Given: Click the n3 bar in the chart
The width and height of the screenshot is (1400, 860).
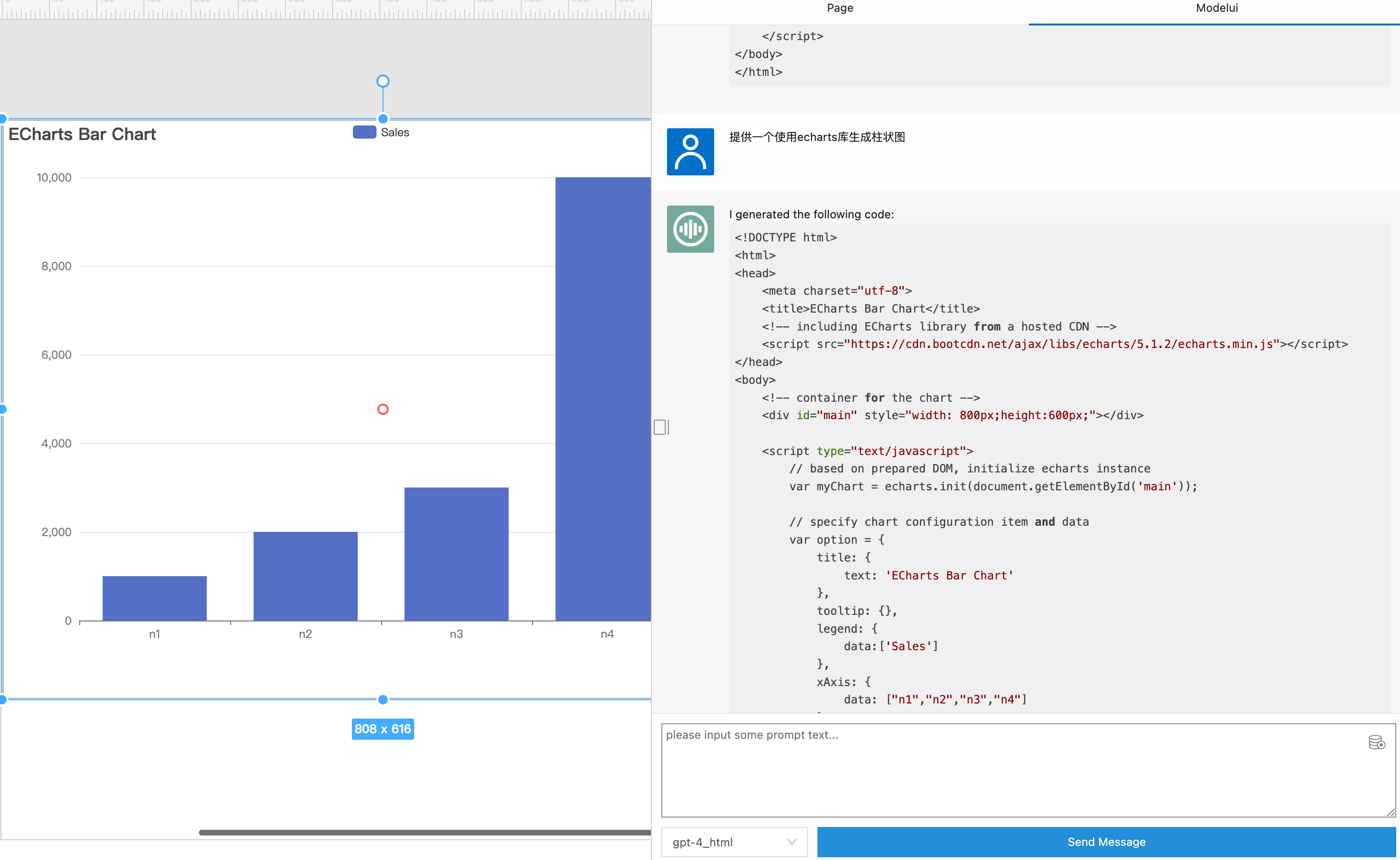Looking at the screenshot, I should pyautogui.click(x=456, y=554).
